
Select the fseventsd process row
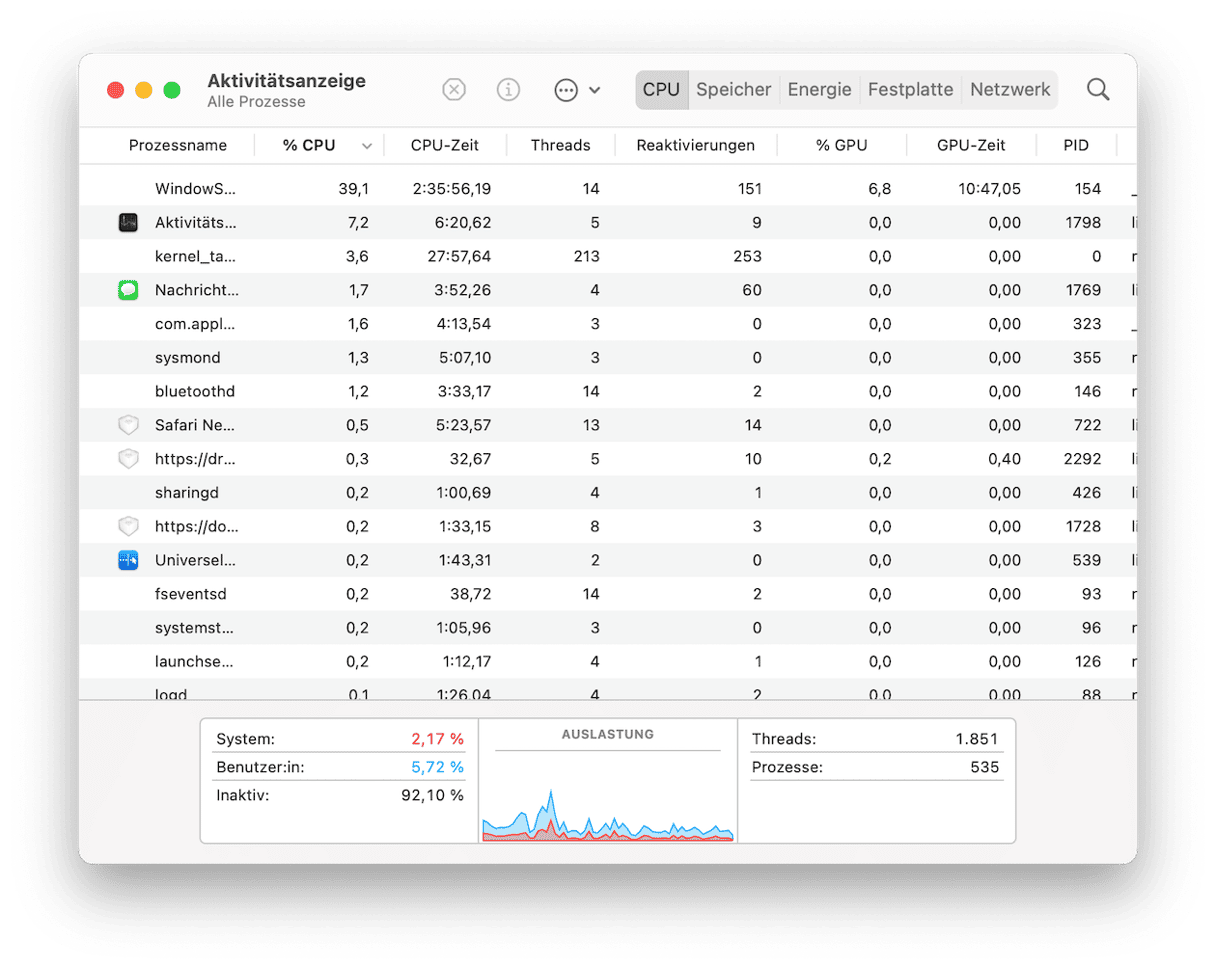coord(608,594)
